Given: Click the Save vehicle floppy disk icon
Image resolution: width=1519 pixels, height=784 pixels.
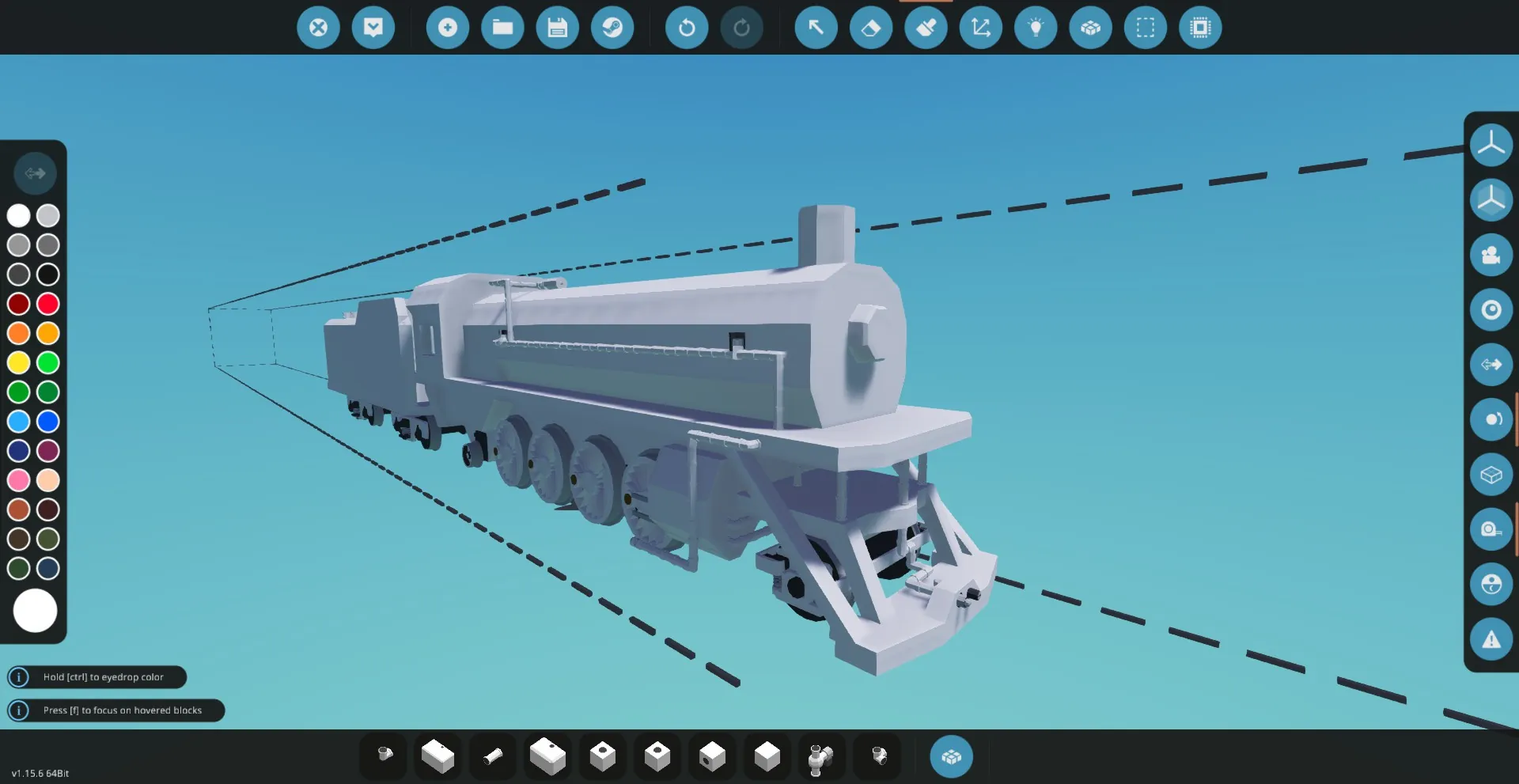Looking at the screenshot, I should [557, 28].
